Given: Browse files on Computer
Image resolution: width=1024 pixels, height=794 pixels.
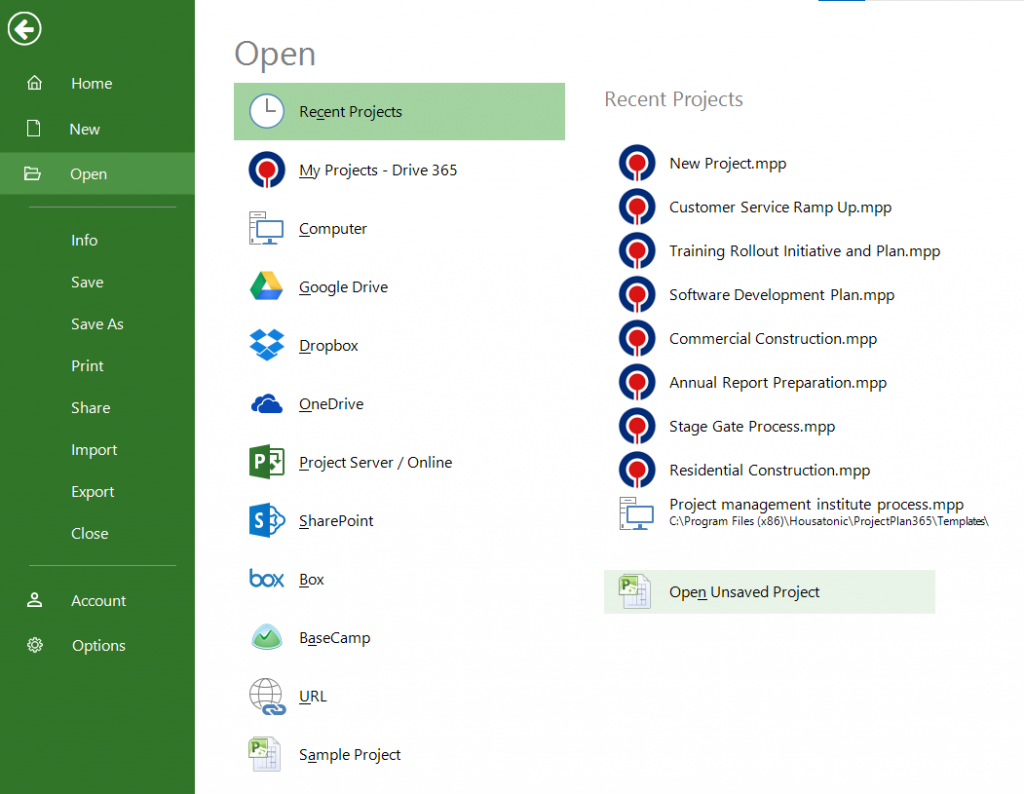Looking at the screenshot, I should click(x=333, y=228).
